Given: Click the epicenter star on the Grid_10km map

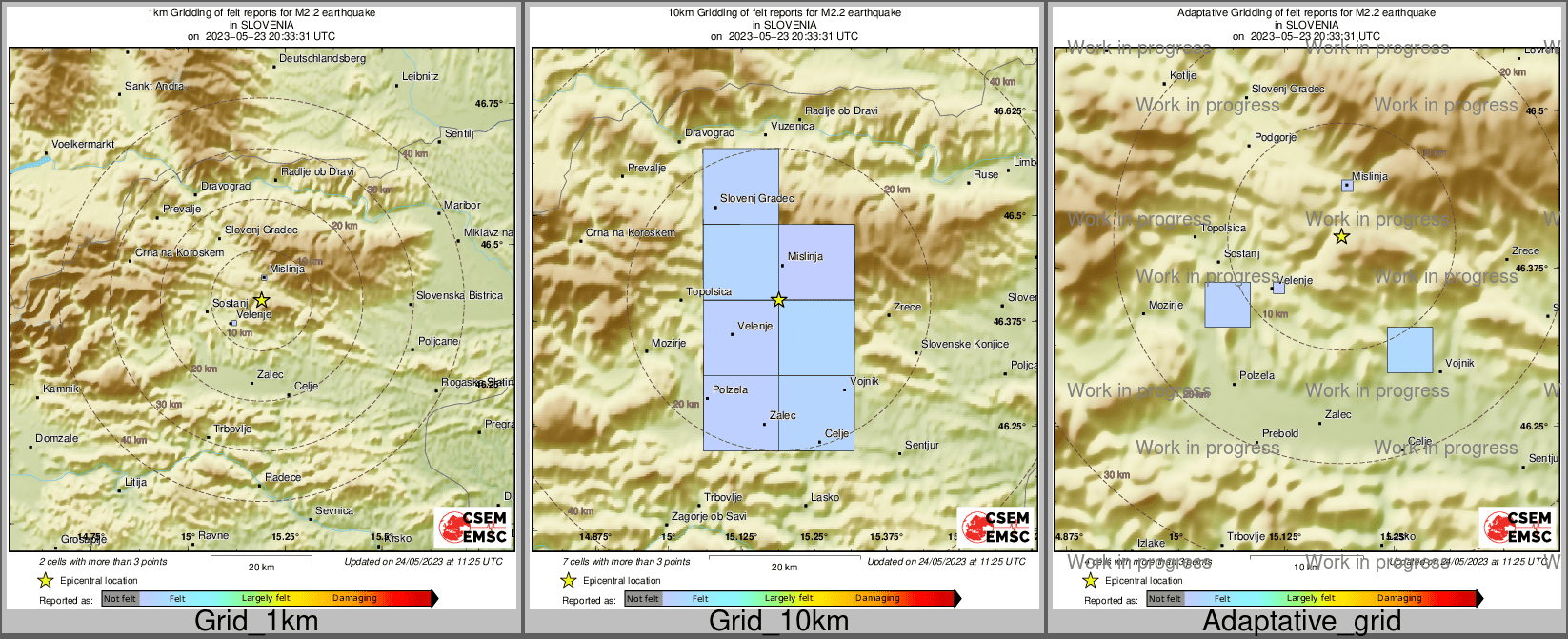Looking at the screenshot, I should click(x=779, y=300).
